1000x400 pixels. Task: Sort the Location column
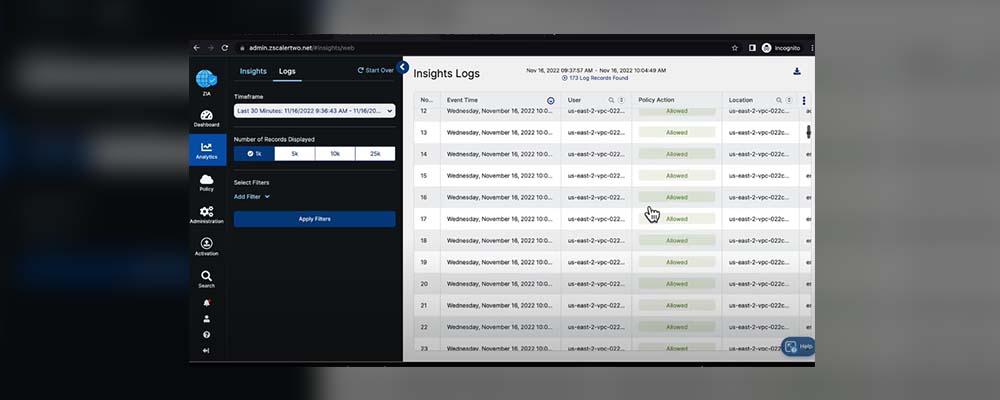pos(788,100)
